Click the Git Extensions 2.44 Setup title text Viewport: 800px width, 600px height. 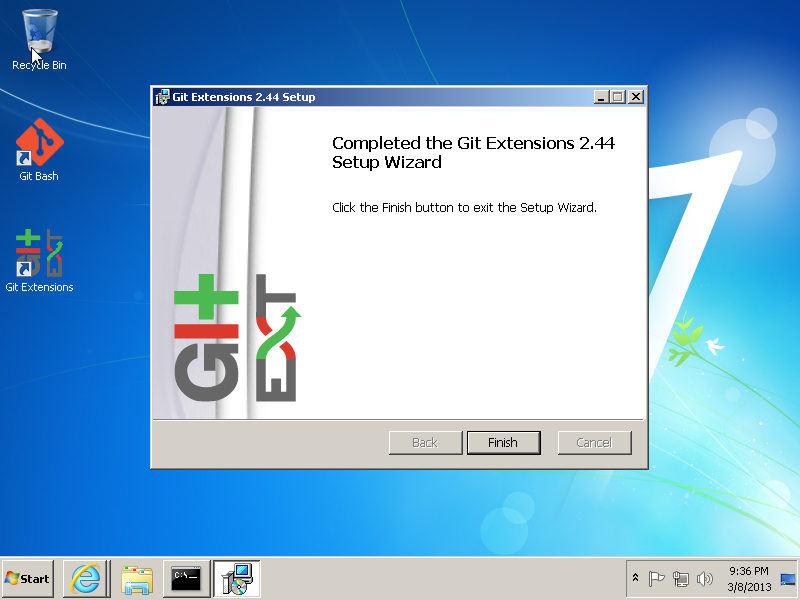point(244,97)
